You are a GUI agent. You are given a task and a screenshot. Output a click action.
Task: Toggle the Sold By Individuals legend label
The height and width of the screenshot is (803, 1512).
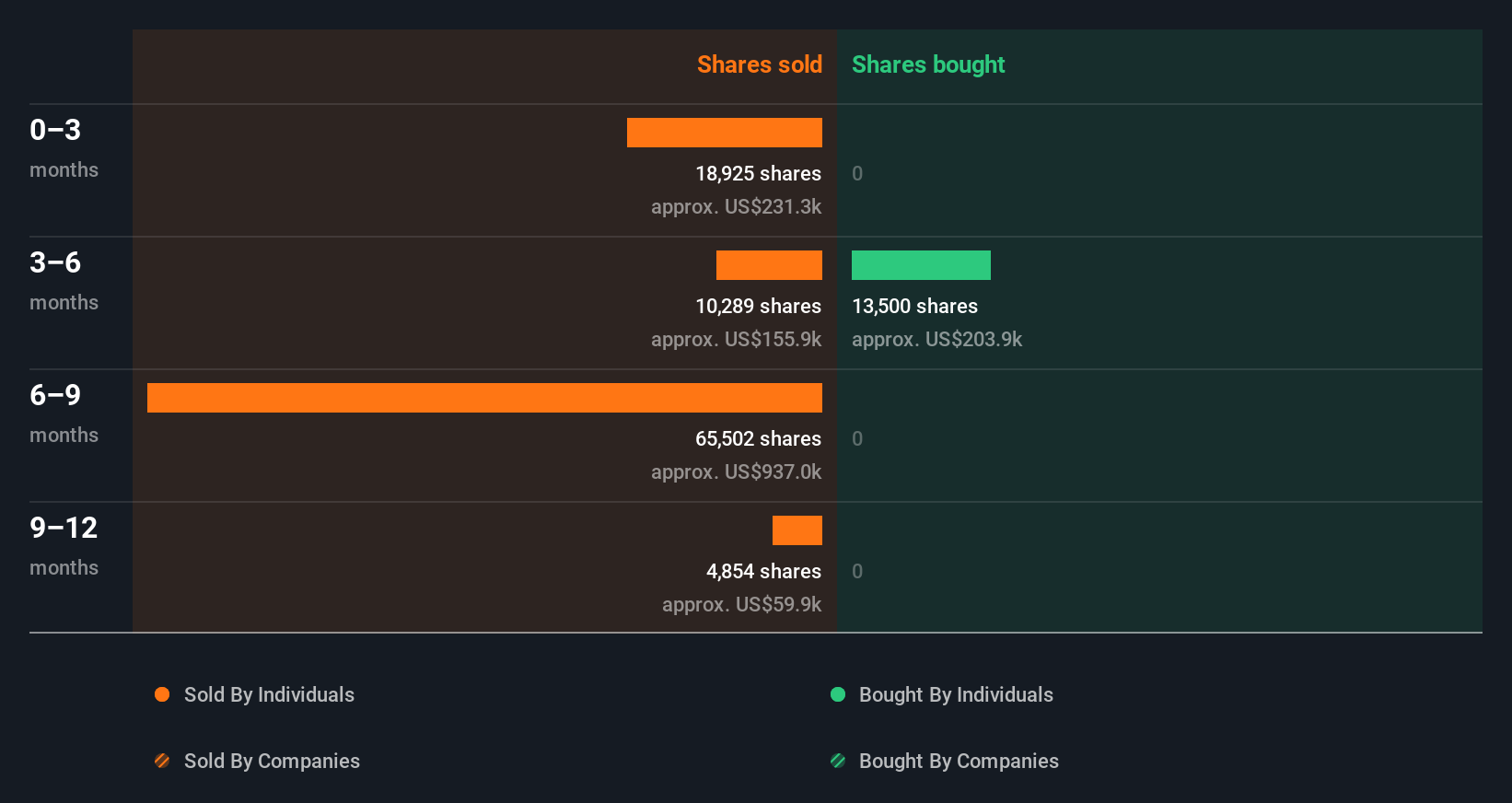click(269, 694)
